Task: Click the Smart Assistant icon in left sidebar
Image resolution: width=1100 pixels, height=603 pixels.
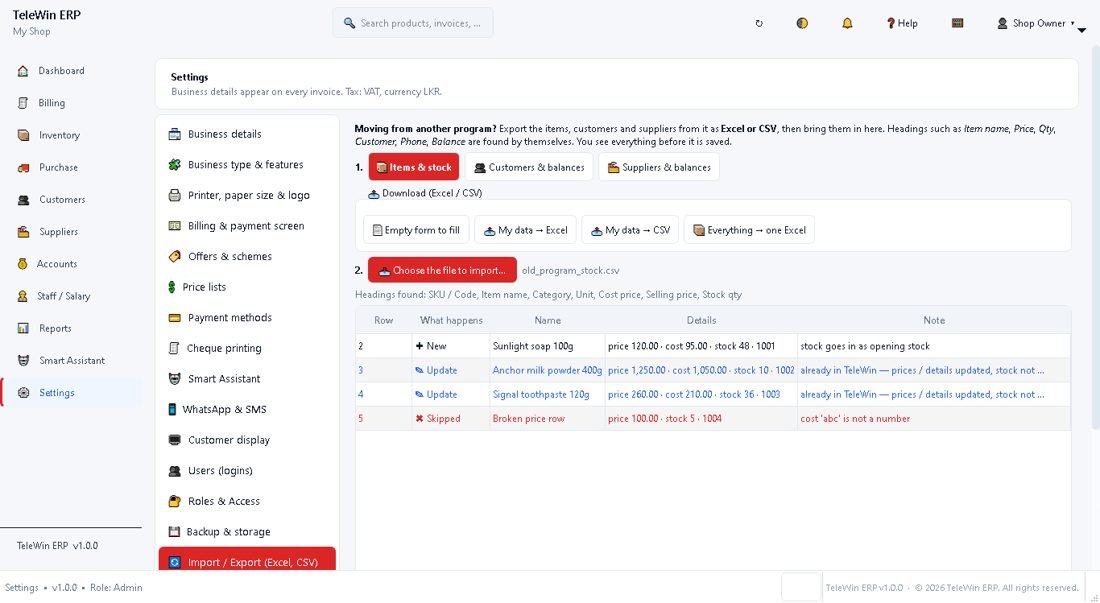Action: [x=23, y=360]
